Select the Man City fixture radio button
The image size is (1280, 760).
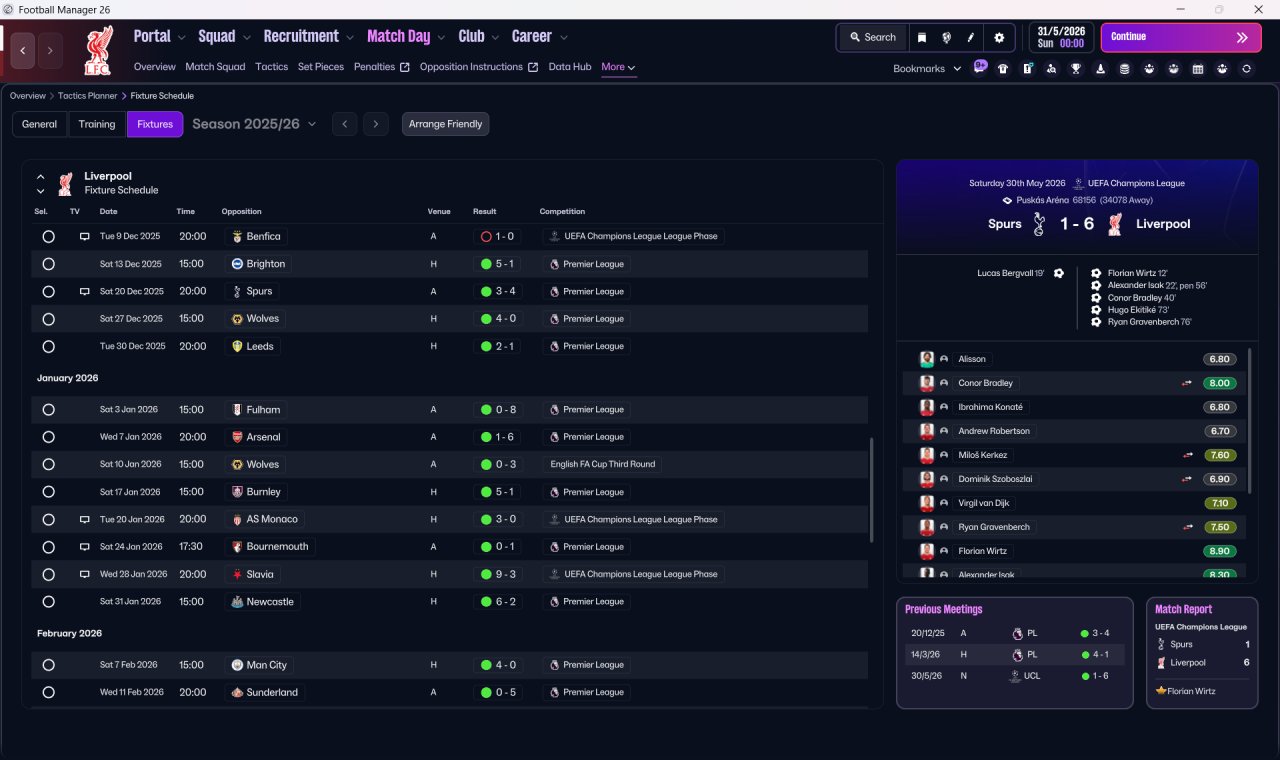48,665
